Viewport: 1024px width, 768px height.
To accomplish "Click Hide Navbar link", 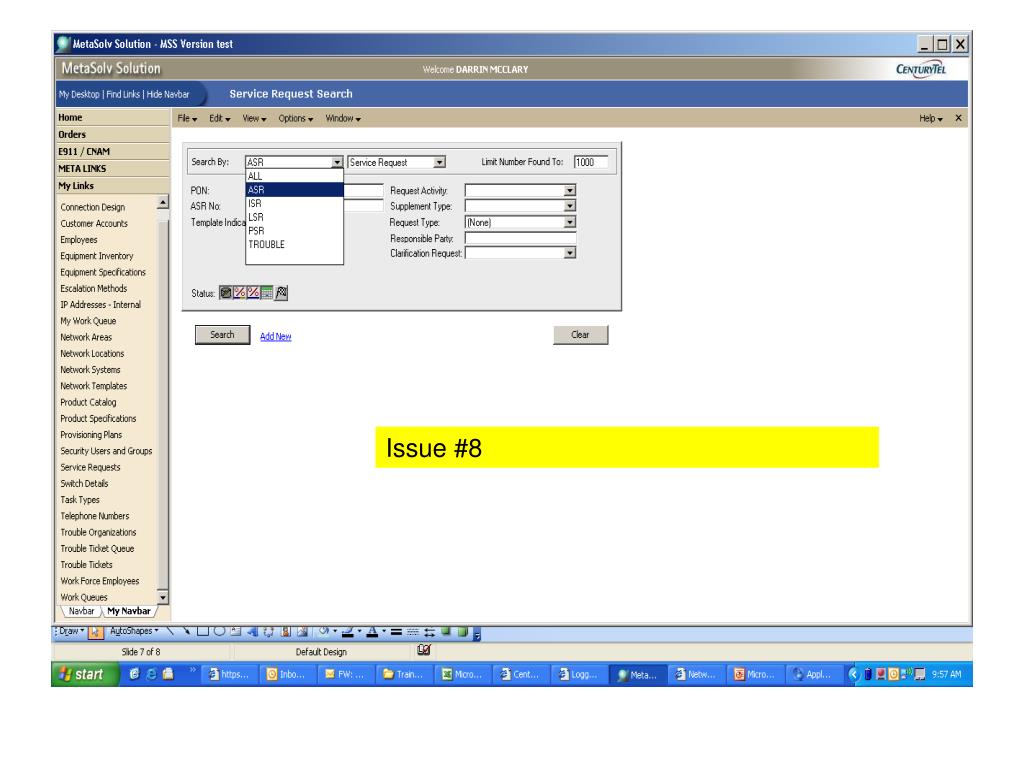I will [x=168, y=94].
